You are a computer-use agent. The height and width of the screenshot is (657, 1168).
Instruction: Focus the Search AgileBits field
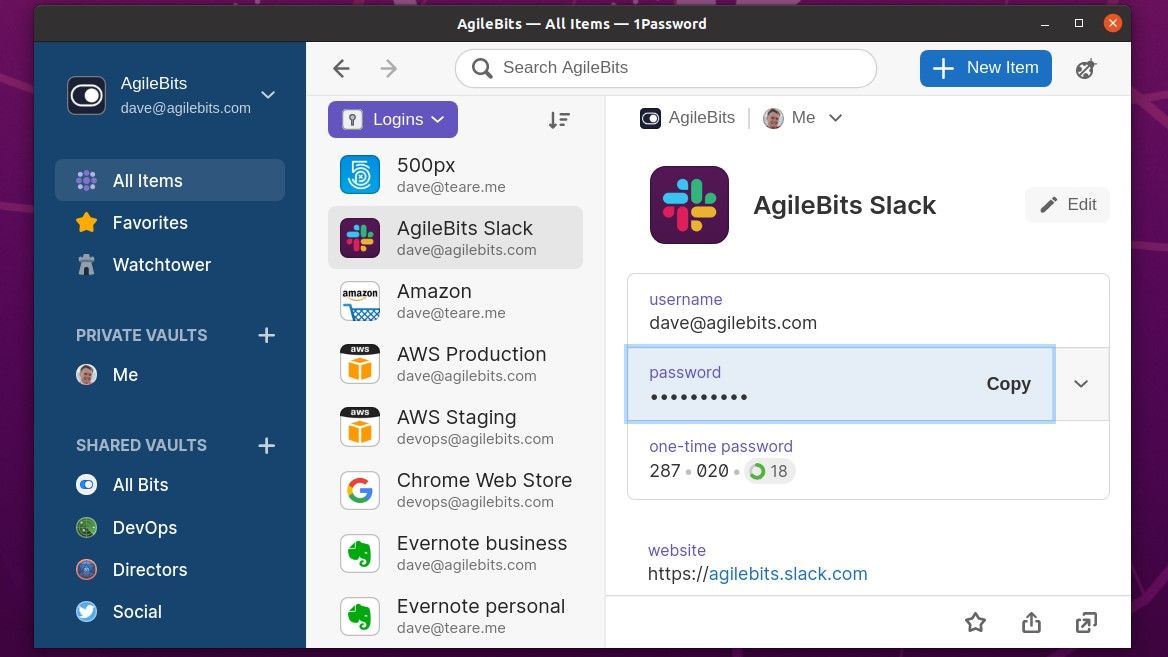pyautogui.click(x=665, y=69)
